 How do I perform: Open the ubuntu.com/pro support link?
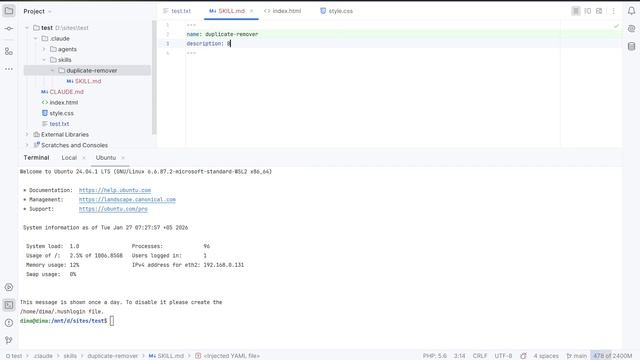coord(113,209)
